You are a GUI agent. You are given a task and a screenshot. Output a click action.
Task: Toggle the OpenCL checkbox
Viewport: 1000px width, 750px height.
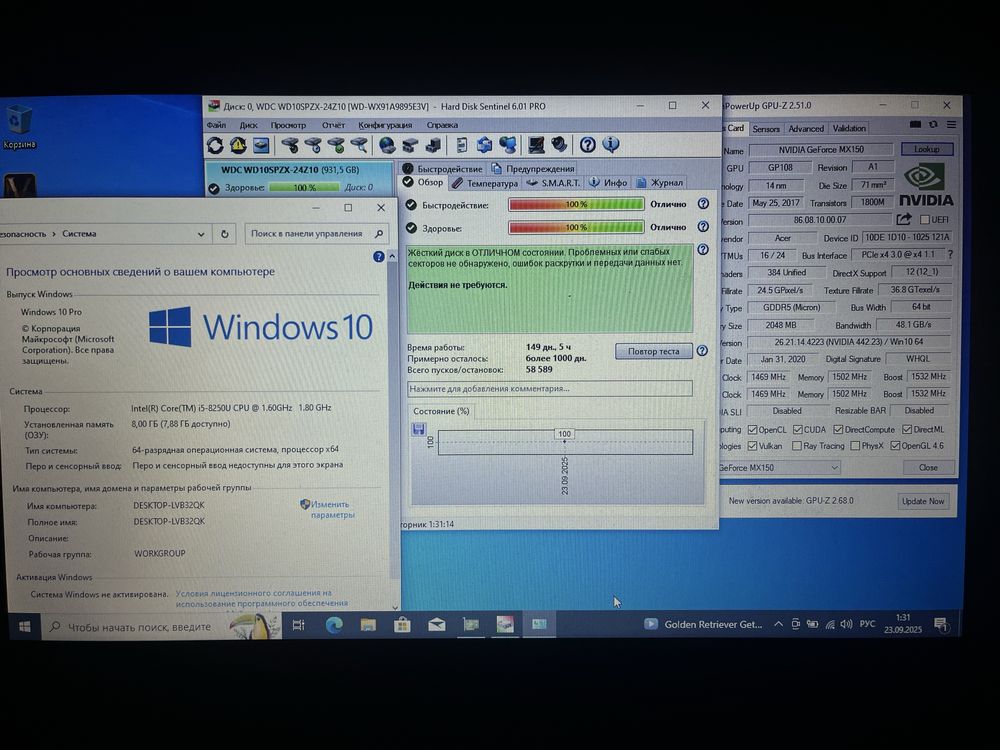(x=753, y=429)
